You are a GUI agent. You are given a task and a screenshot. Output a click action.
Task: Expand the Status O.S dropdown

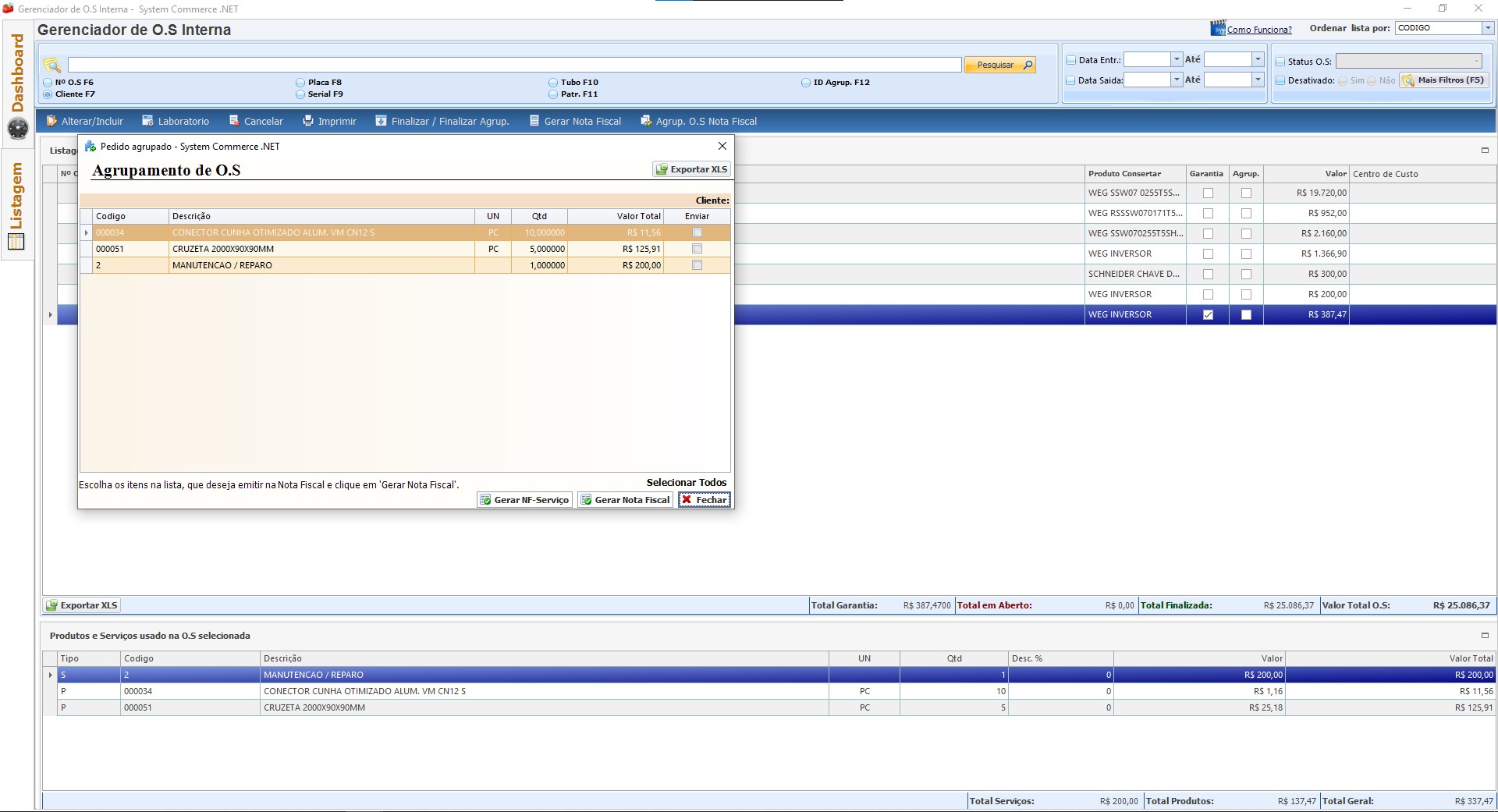tap(1476, 61)
